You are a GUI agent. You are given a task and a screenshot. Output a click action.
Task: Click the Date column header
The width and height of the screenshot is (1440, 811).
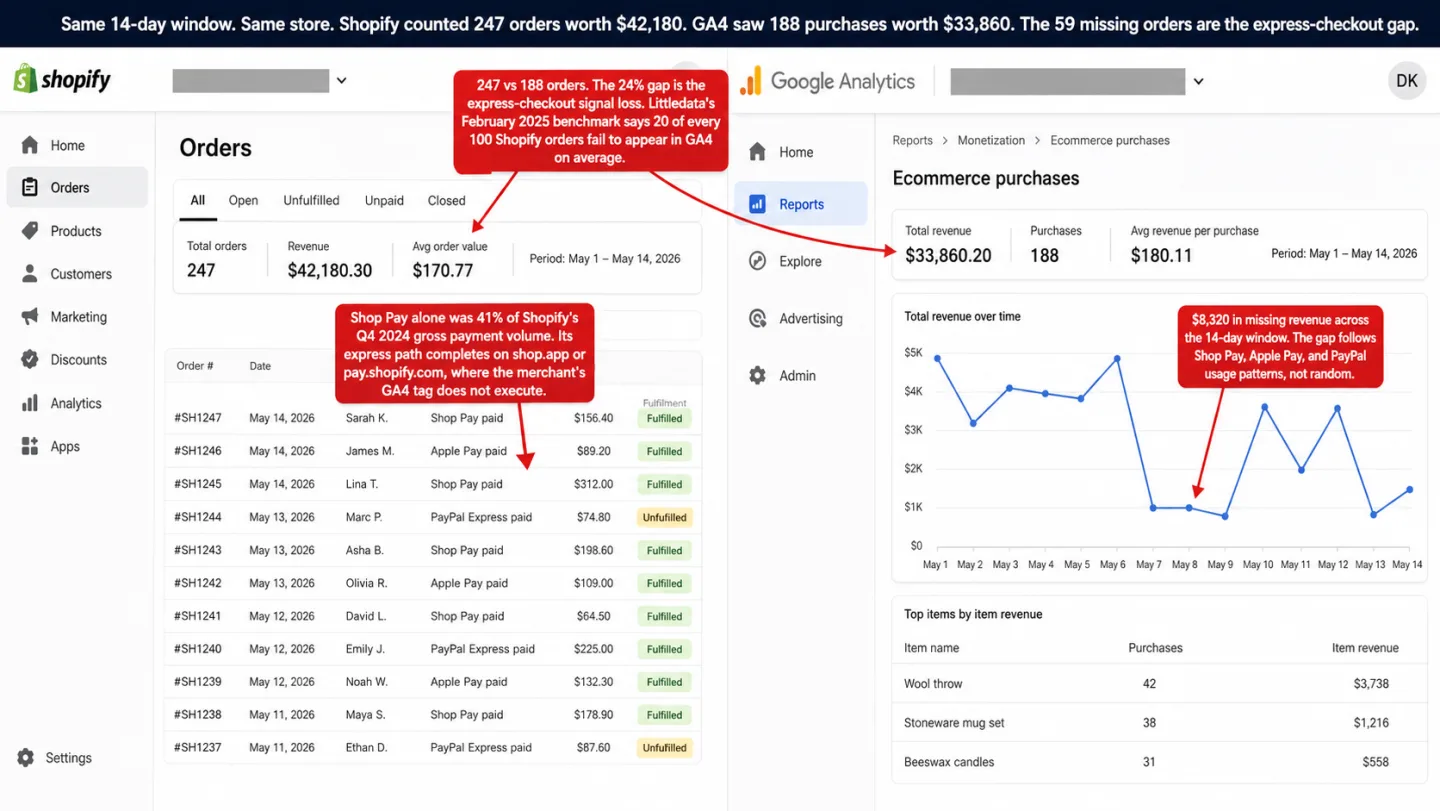260,366
